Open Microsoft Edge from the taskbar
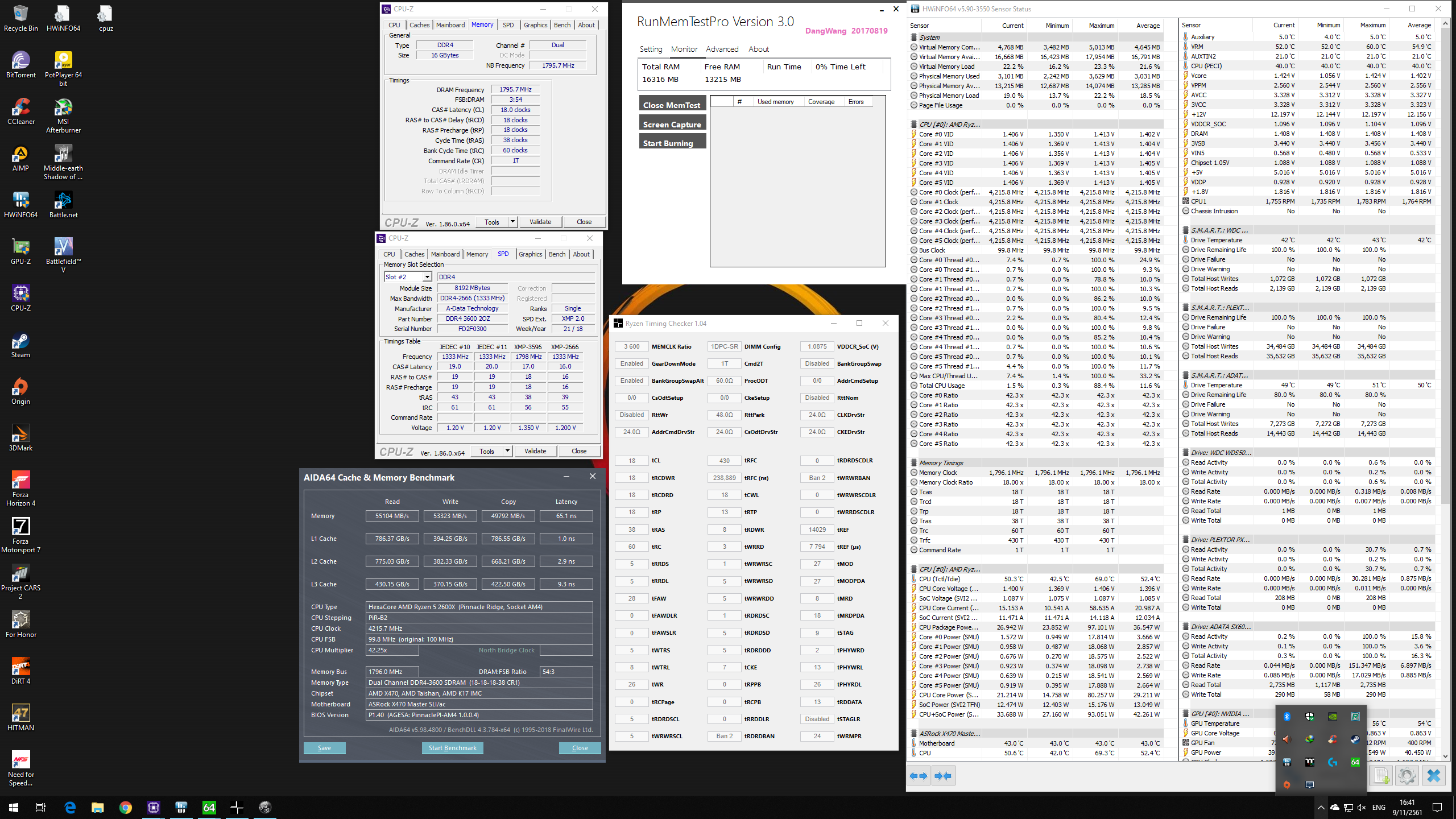The width and height of the screenshot is (1456, 819). click(70, 807)
